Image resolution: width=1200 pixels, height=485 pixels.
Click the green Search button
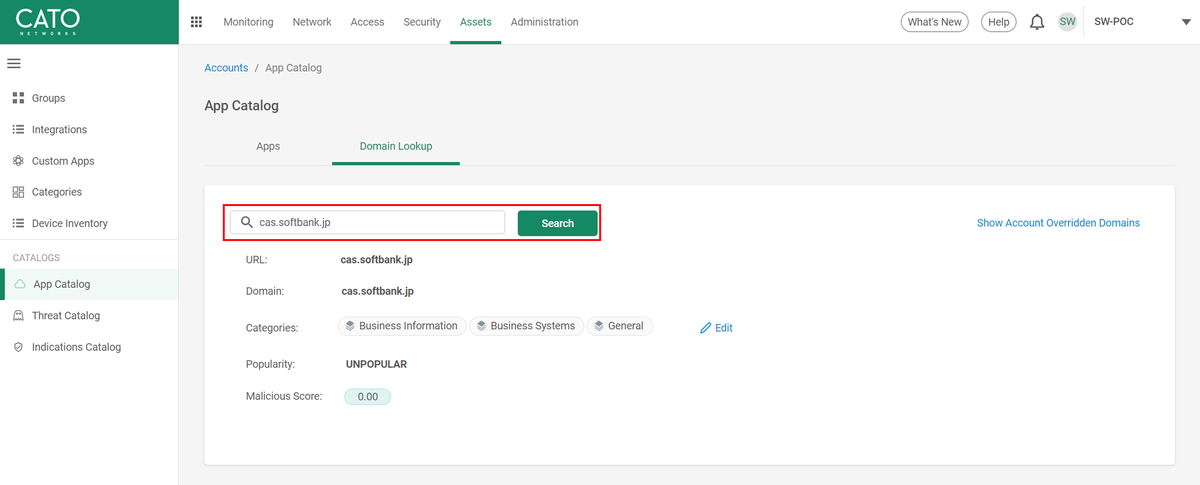point(558,223)
